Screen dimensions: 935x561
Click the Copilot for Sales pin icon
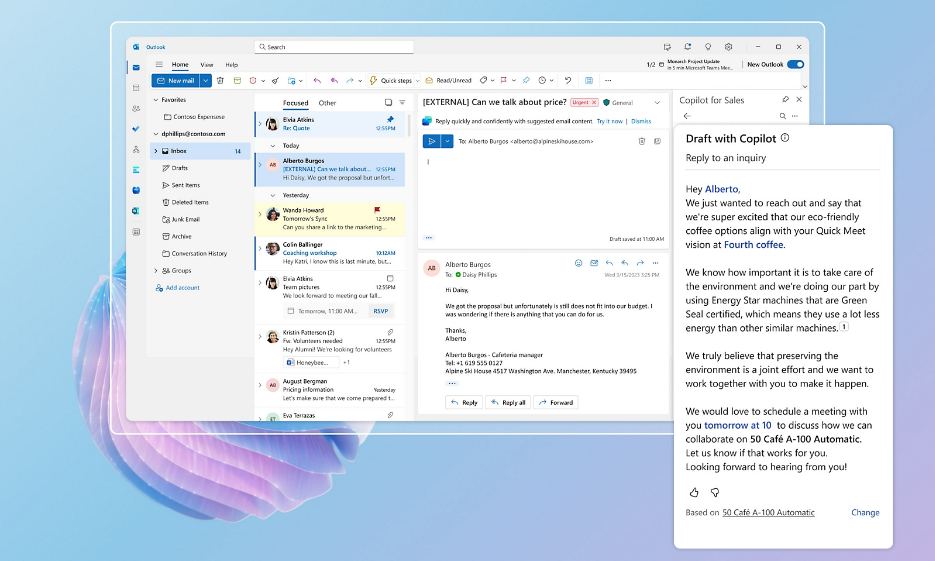(785, 100)
